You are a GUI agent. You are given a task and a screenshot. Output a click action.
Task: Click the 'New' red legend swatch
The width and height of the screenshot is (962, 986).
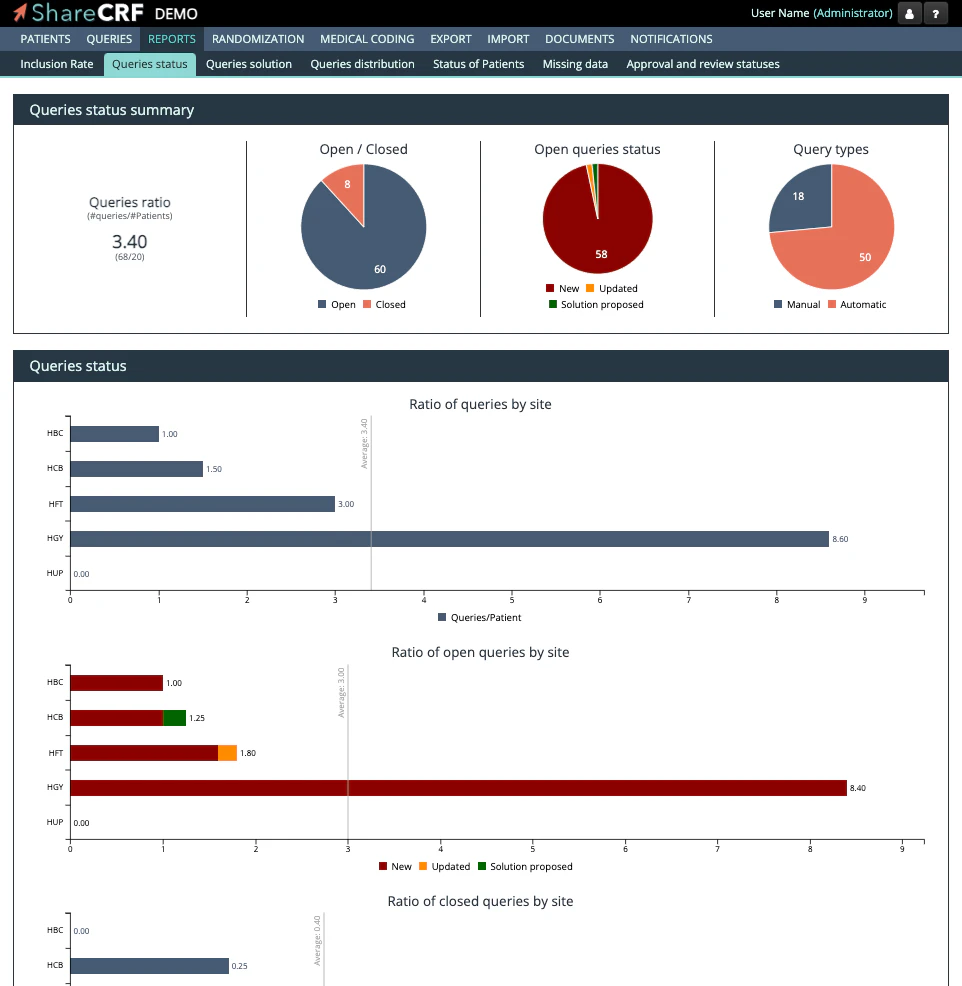click(x=549, y=288)
